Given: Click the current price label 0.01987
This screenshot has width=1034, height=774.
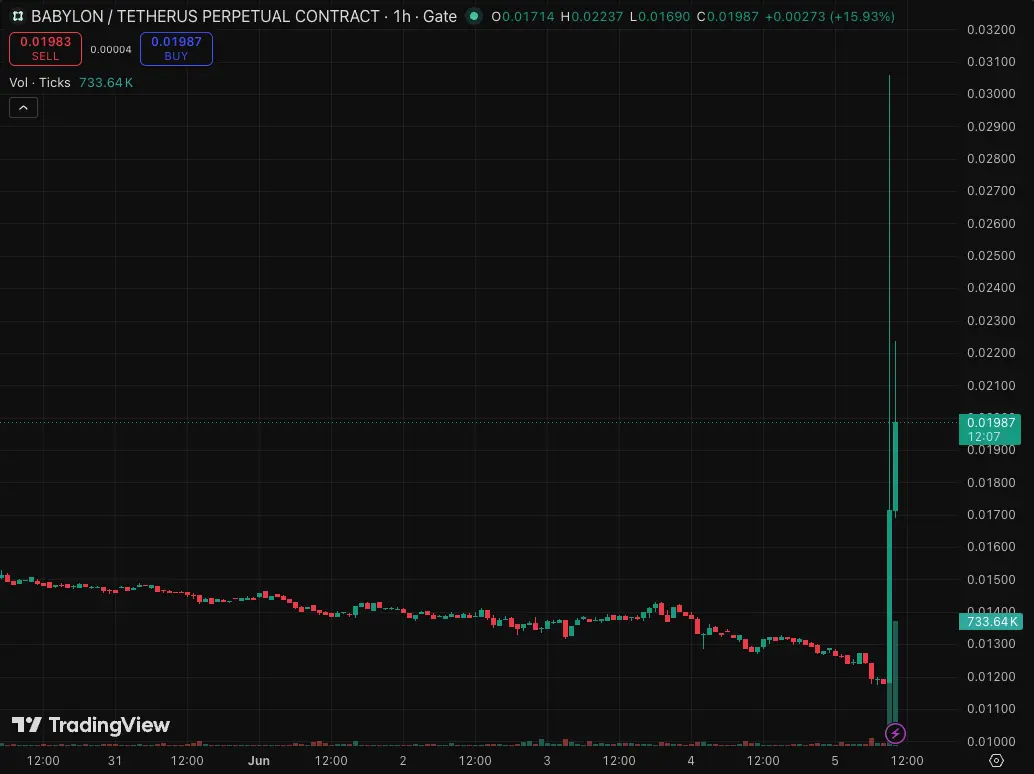Looking at the screenshot, I should [x=990, y=429].
